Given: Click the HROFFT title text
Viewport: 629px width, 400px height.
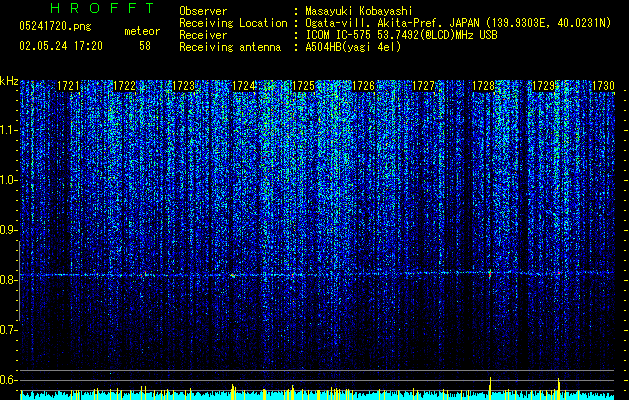Looking at the screenshot, I should 102,8.
